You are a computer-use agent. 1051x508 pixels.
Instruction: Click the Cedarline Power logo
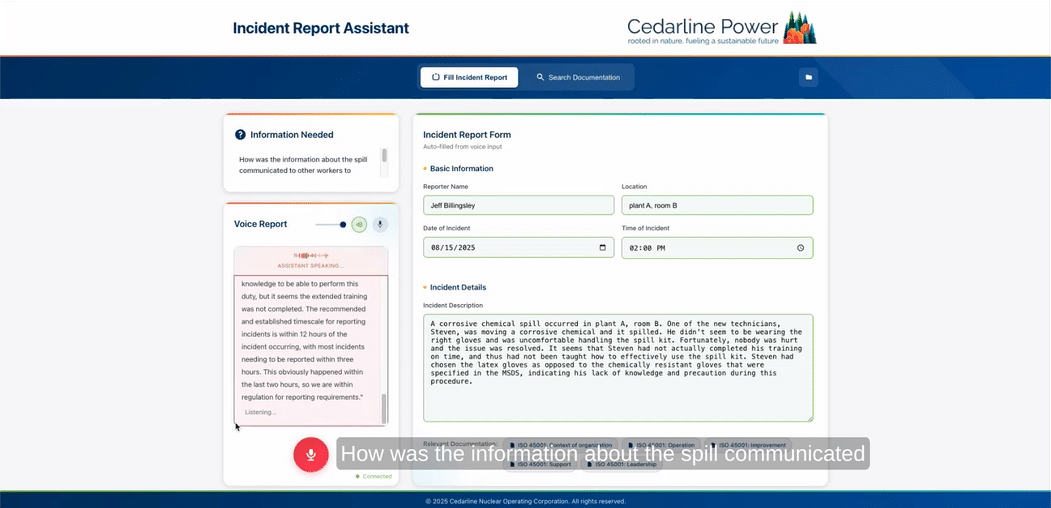722,29
